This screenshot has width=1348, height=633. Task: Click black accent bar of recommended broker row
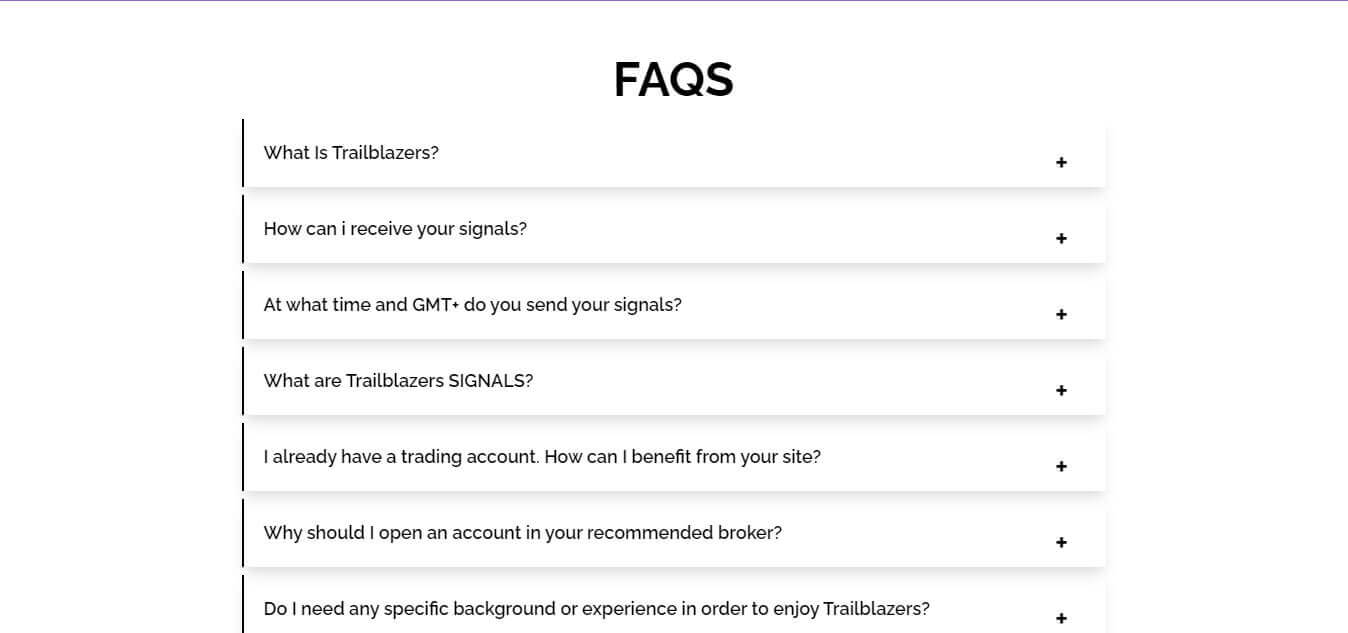[x=243, y=533]
